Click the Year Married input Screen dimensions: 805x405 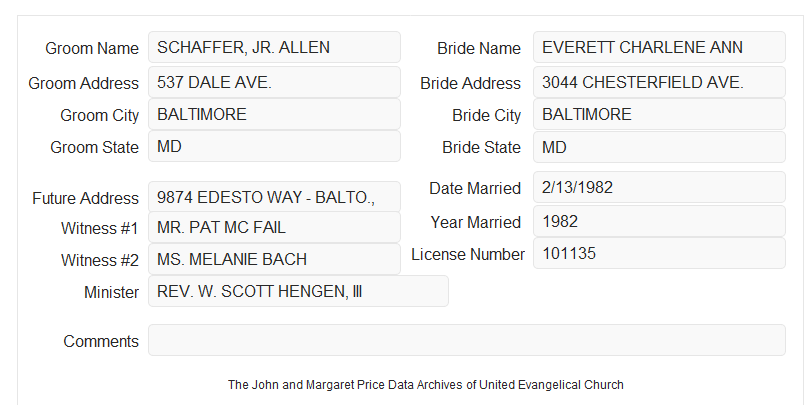(659, 221)
